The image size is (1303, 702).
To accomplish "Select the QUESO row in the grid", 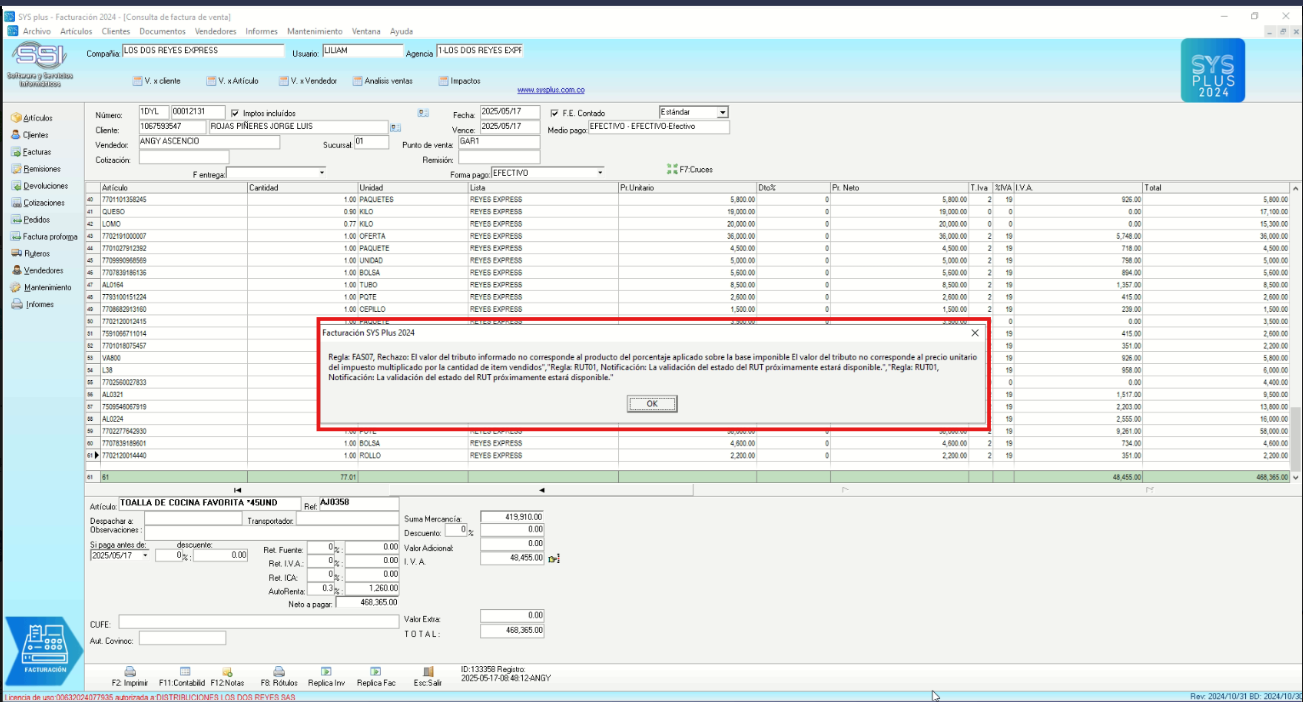I will pos(688,212).
